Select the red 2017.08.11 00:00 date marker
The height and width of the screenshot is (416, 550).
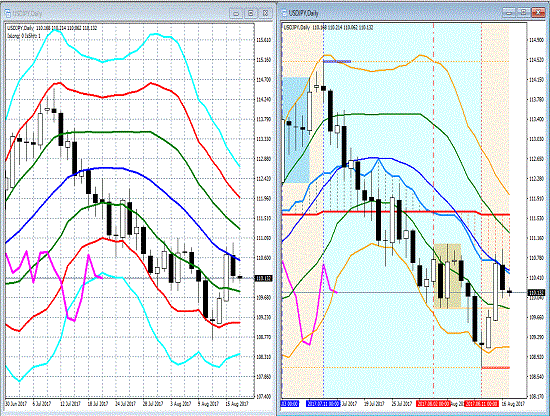click(481, 404)
